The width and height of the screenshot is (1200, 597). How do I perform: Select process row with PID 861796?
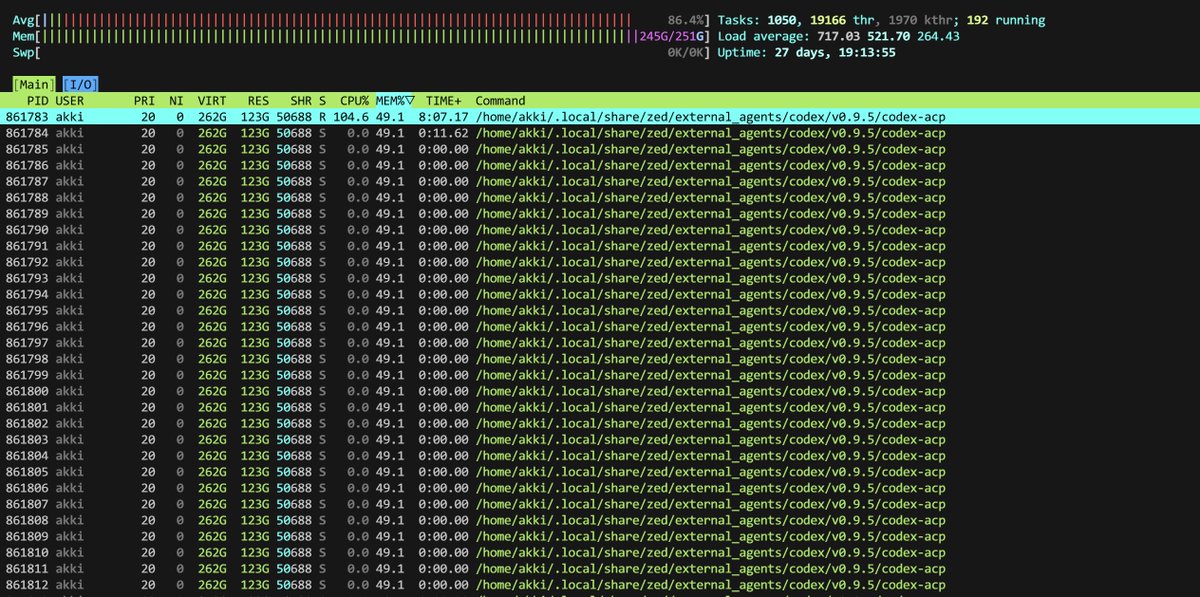pyautogui.click(x=600, y=327)
